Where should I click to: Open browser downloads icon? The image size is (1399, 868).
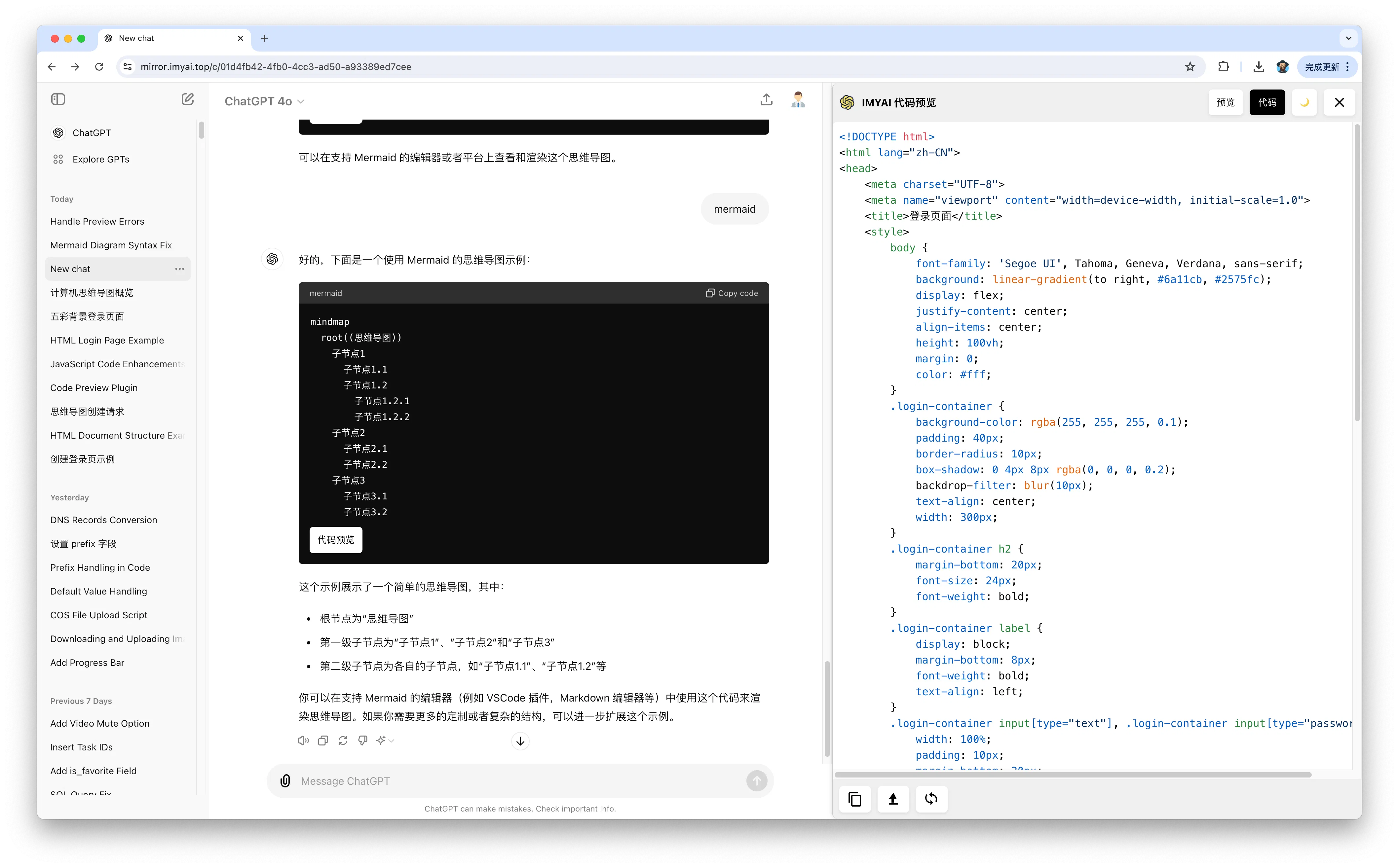click(x=1258, y=67)
